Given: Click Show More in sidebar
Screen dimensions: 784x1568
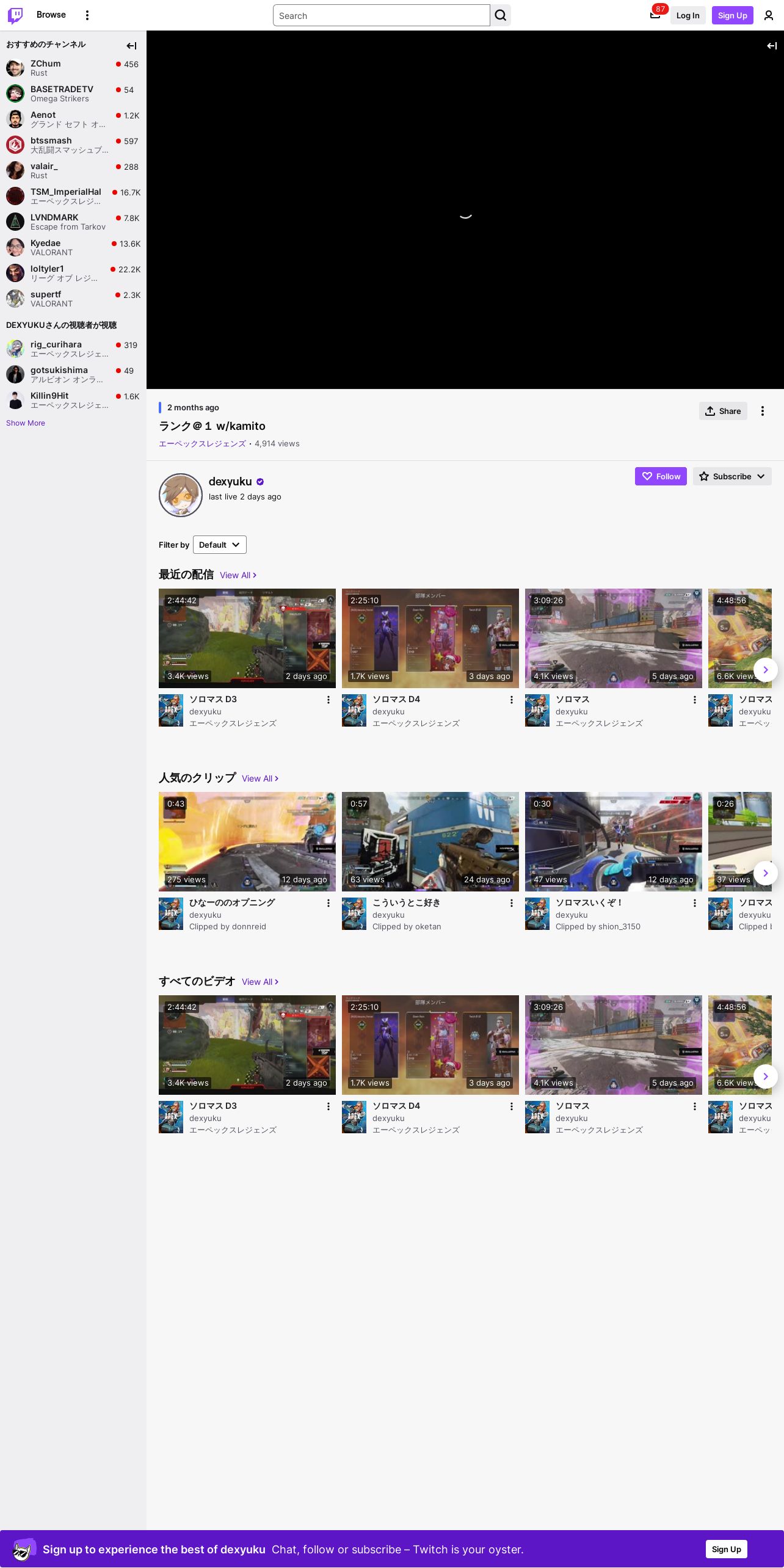Looking at the screenshot, I should (x=26, y=423).
